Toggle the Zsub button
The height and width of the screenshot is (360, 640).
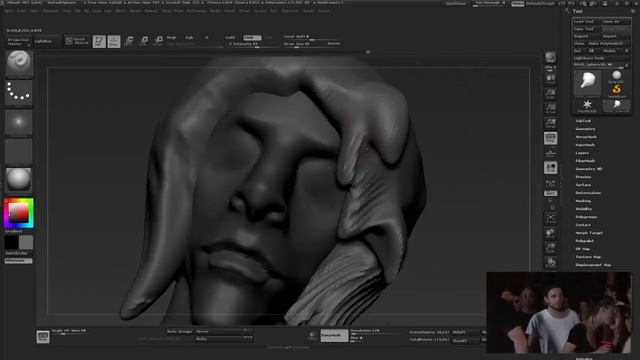(252, 38)
